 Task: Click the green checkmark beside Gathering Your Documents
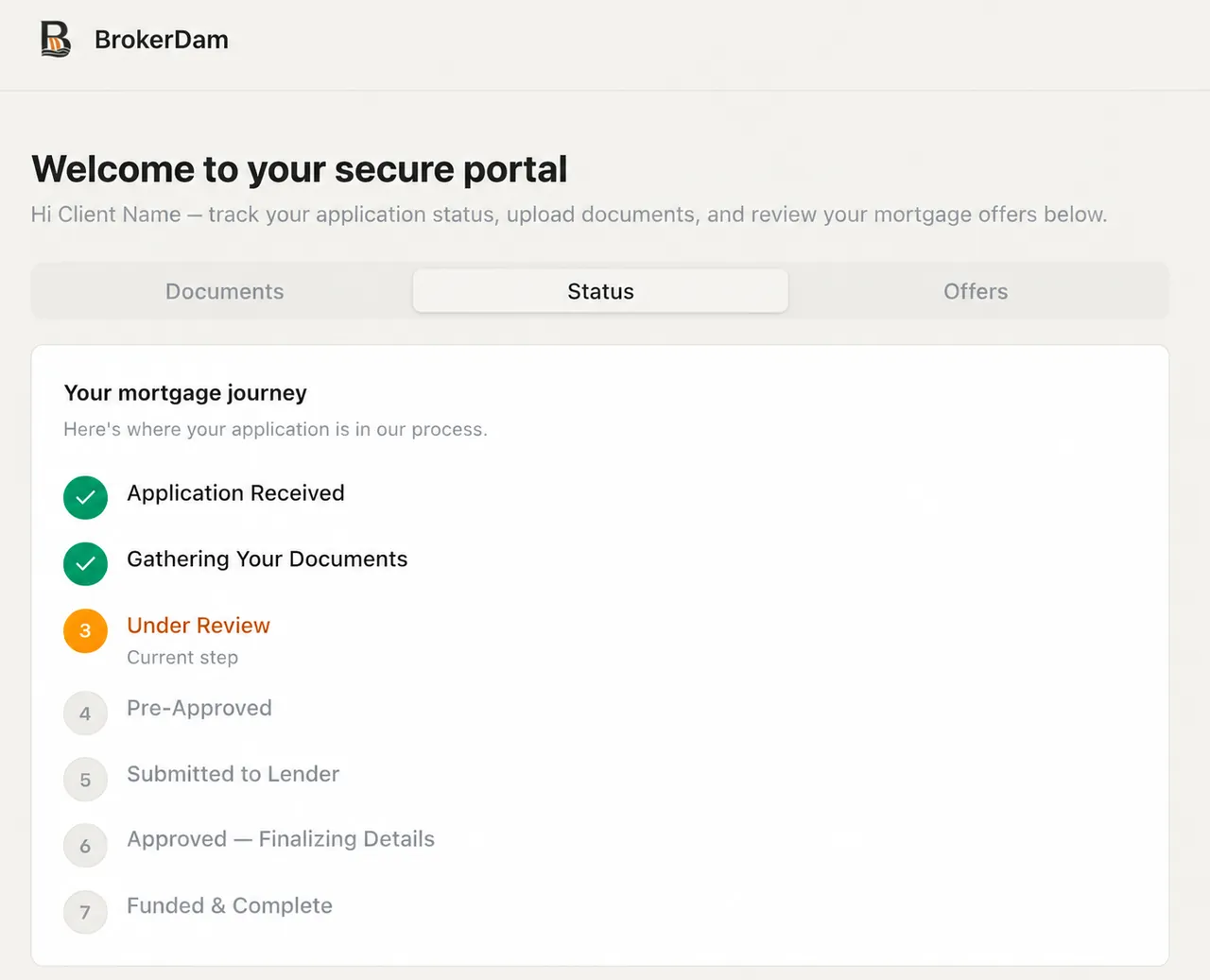point(85,563)
